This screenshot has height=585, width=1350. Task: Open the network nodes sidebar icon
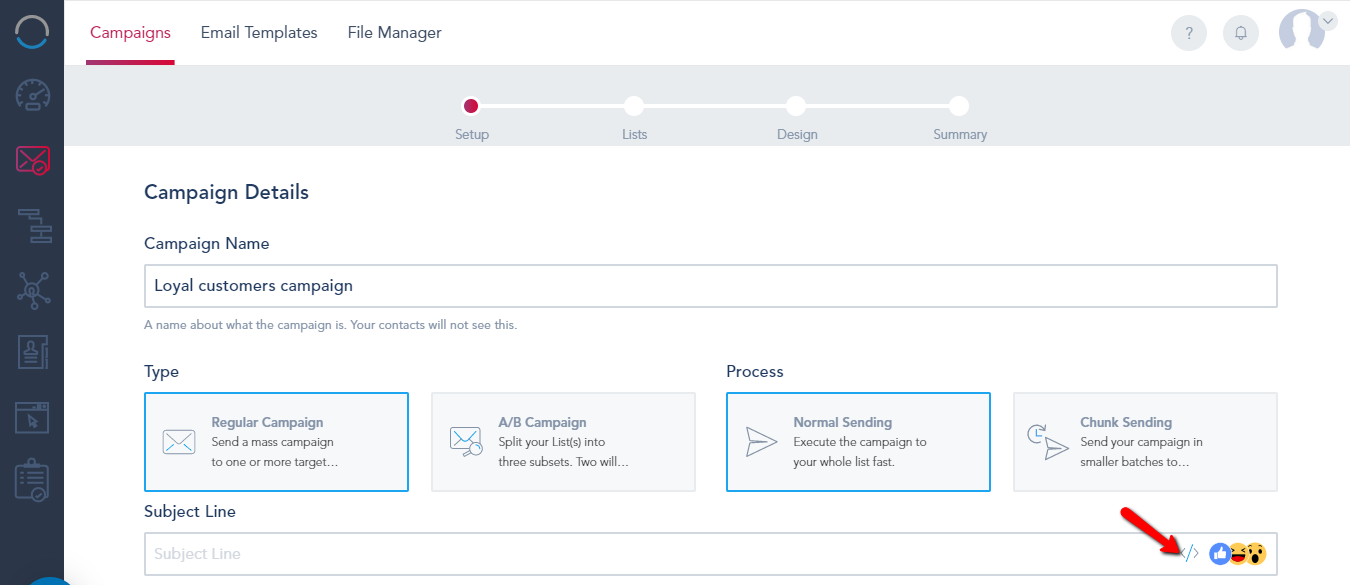[x=32, y=289]
